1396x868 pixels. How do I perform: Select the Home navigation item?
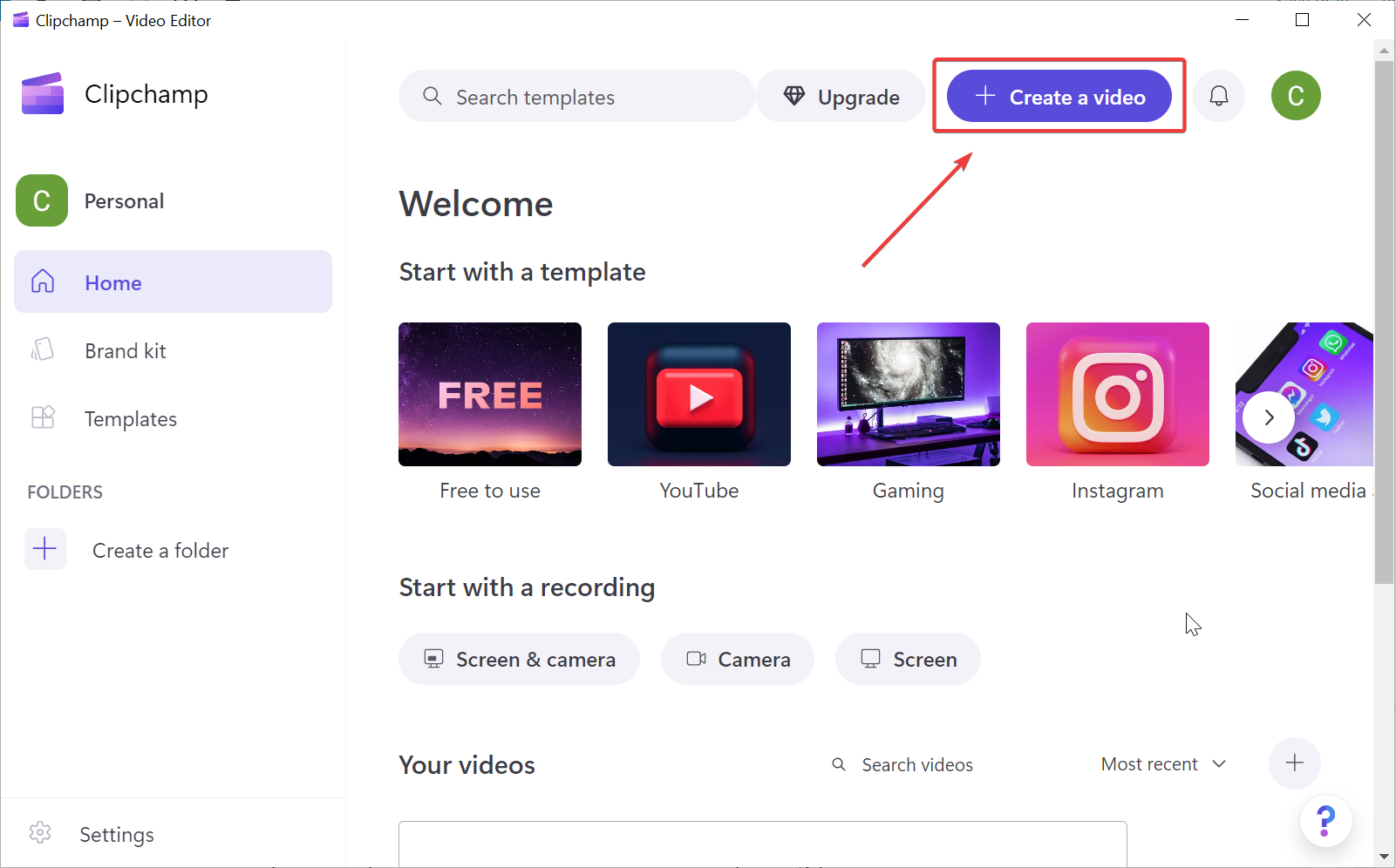point(113,282)
